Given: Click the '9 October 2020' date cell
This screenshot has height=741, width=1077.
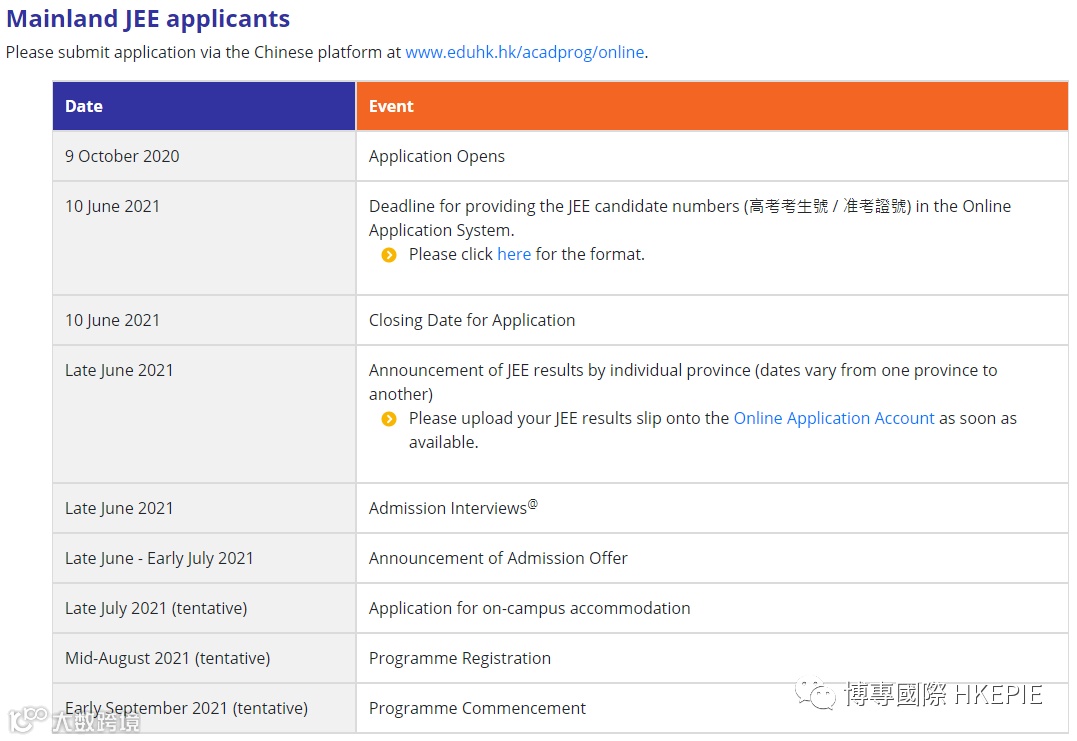Looking at the screenshot, I should (122, 156).
